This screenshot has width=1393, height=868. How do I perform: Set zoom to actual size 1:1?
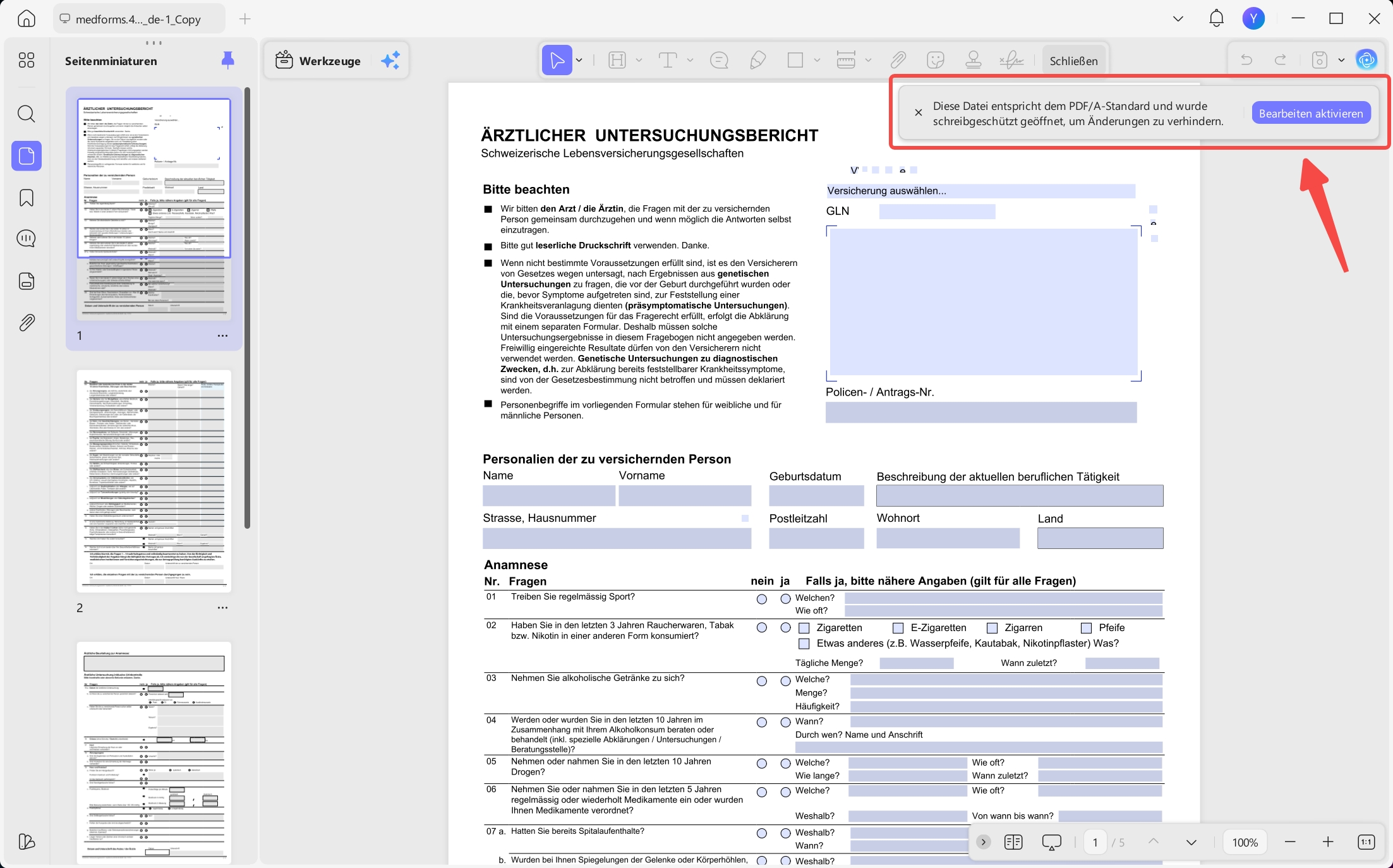[1366, 842]
